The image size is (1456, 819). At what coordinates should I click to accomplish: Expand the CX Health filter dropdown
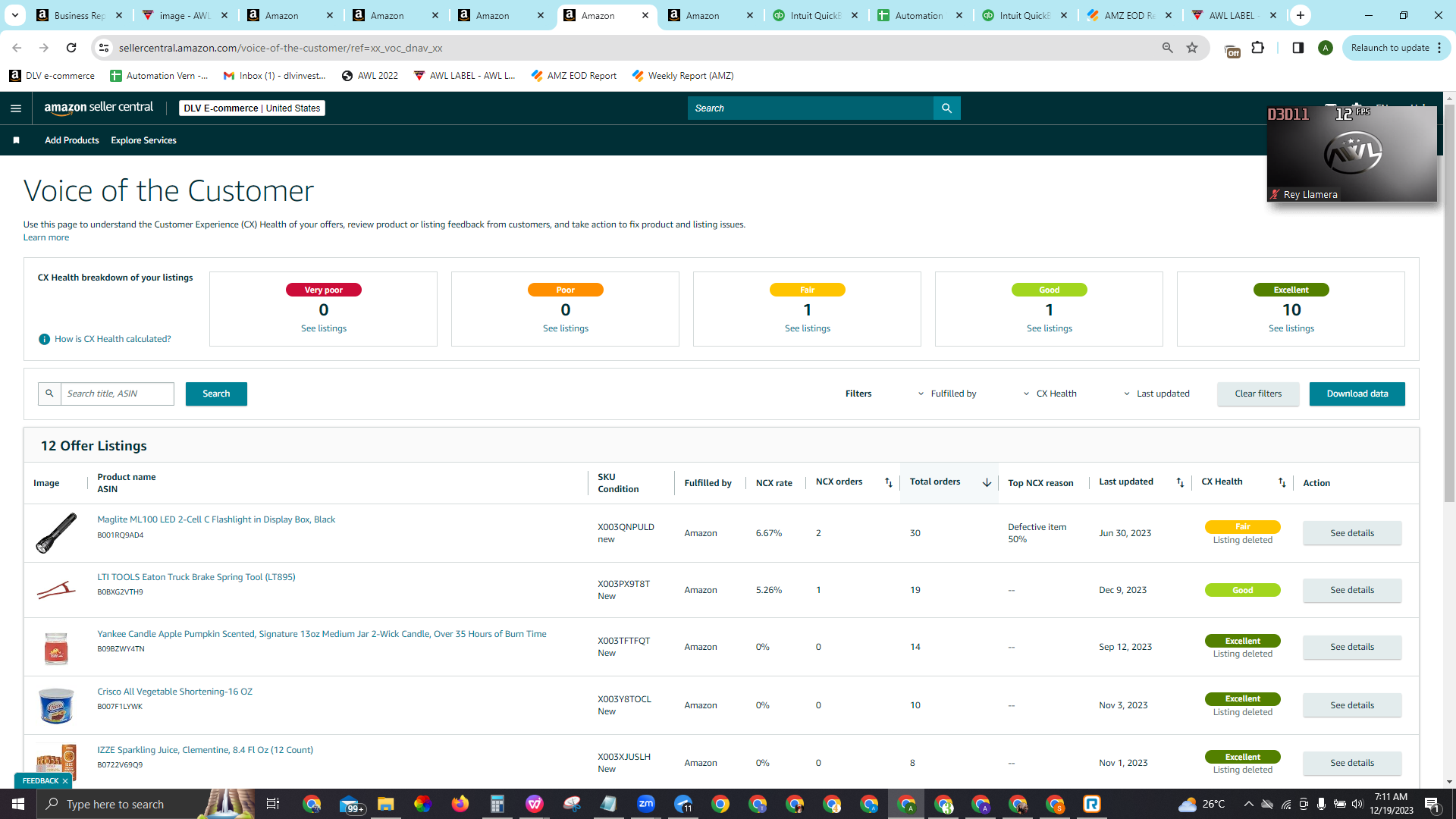[1050, 394]
